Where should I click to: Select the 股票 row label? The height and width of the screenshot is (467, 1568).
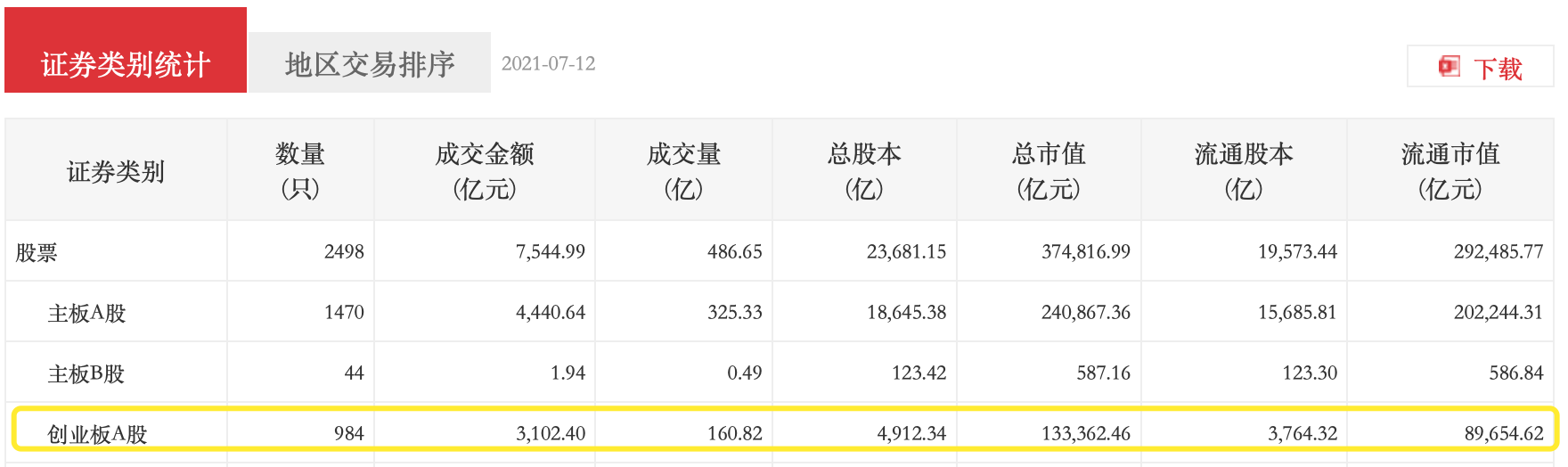click(37, 252)
